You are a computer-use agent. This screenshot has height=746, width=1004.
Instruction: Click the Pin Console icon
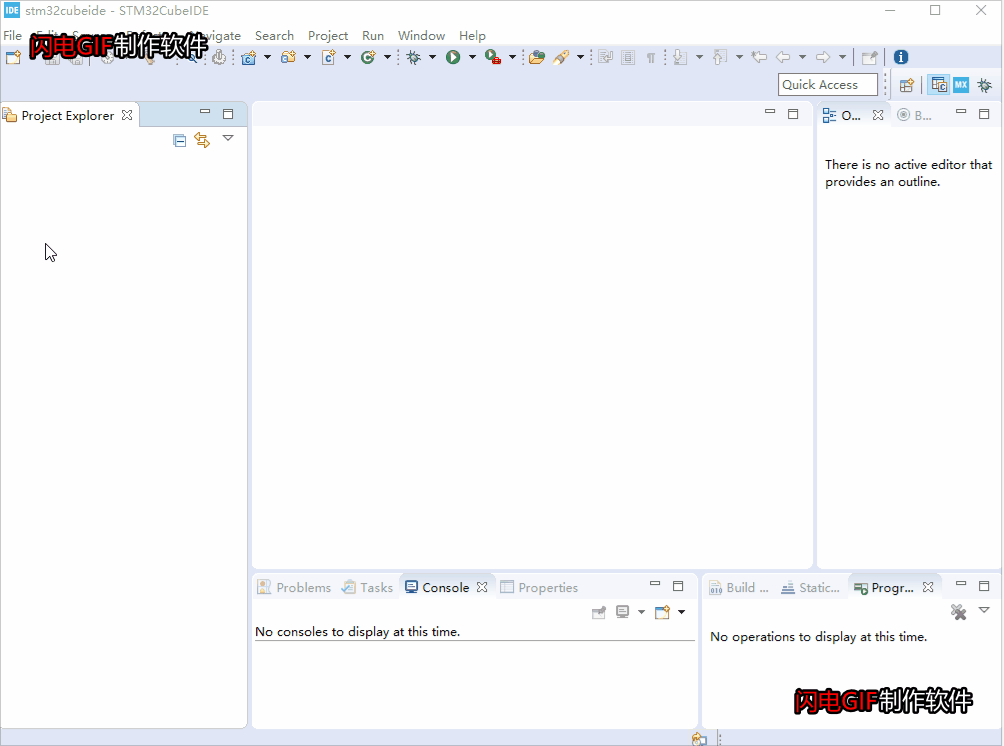click(599, 613)
